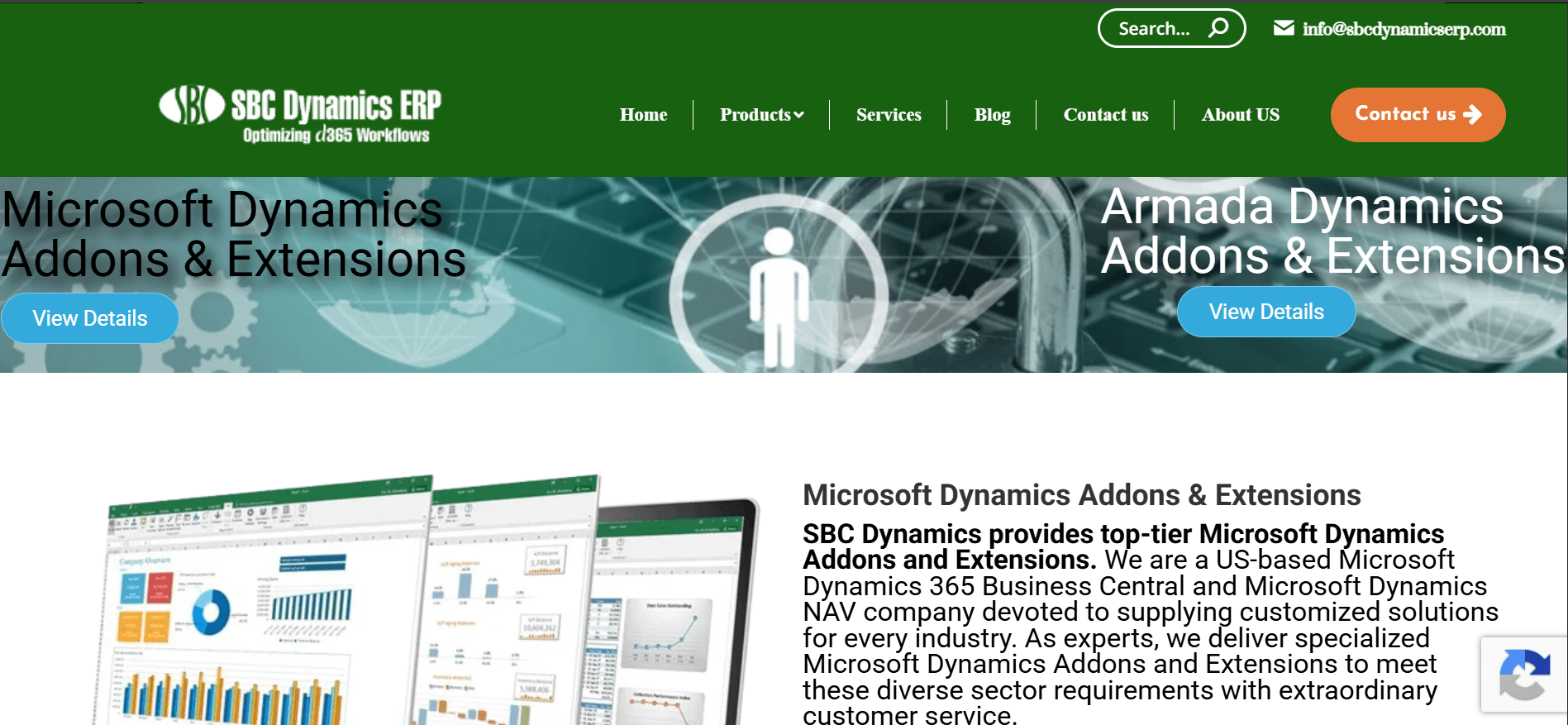
Task: Expand the Products dropdown menu
Action: (x=761, y=115)
